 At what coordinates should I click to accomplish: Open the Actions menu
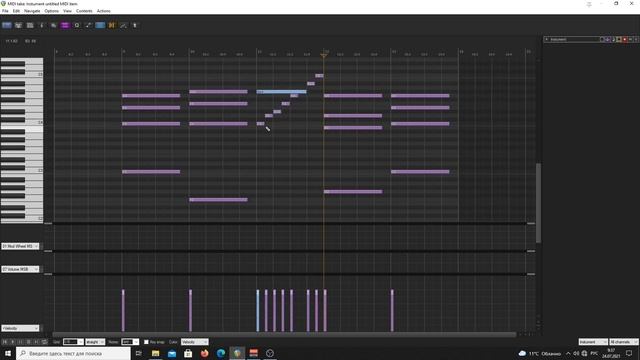pyautogui.click(x=103, y=11)
